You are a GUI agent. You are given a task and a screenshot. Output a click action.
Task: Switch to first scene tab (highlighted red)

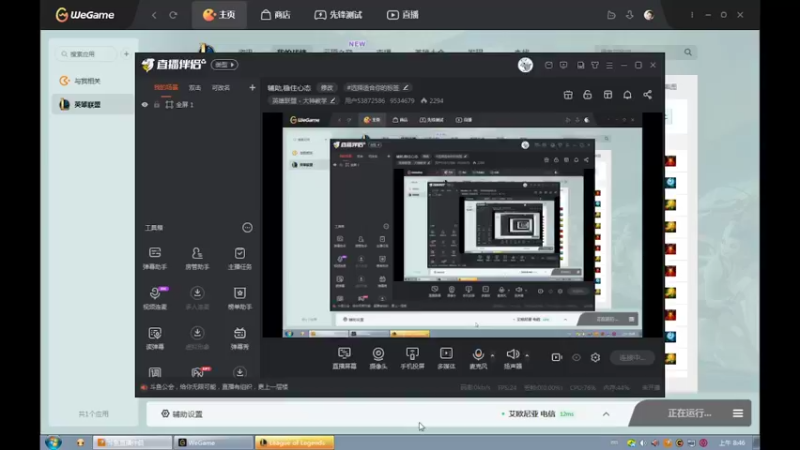pyautogui.click(x=166, y=88)
